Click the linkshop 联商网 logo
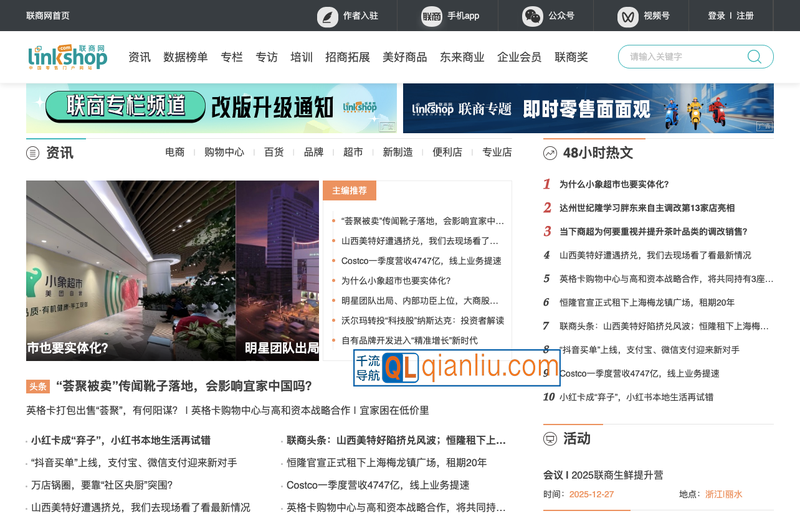800x516 pixels. coord(67,57)
